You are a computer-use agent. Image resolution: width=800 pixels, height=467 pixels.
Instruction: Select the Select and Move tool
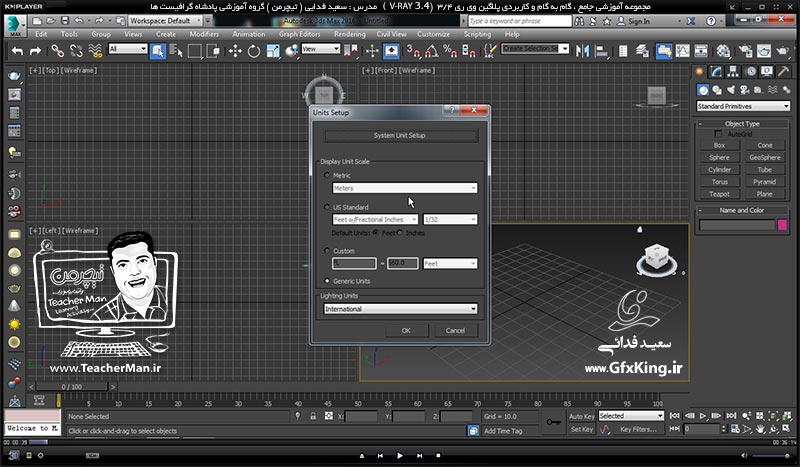pos(235,51)
